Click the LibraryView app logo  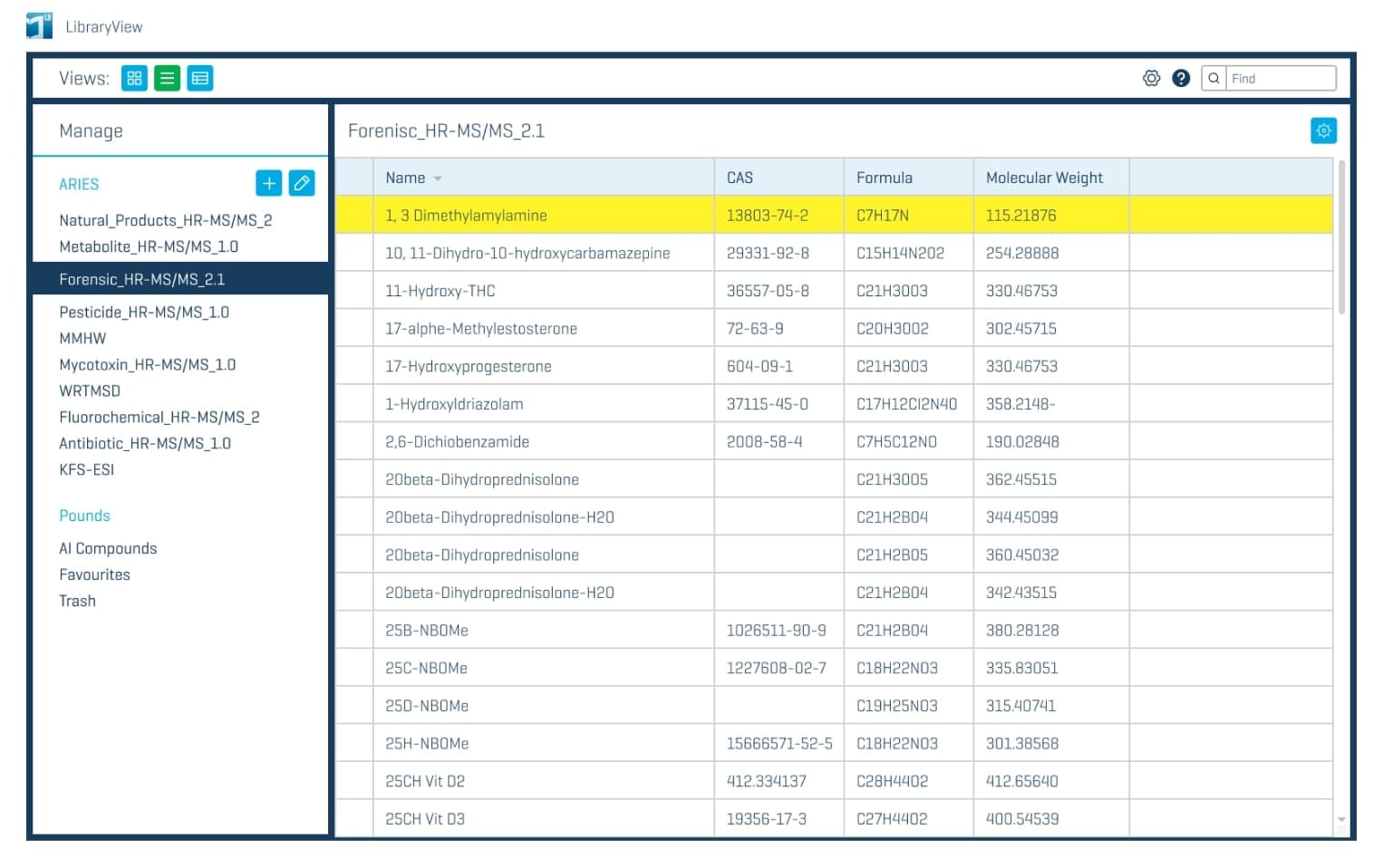click(39, 26)
